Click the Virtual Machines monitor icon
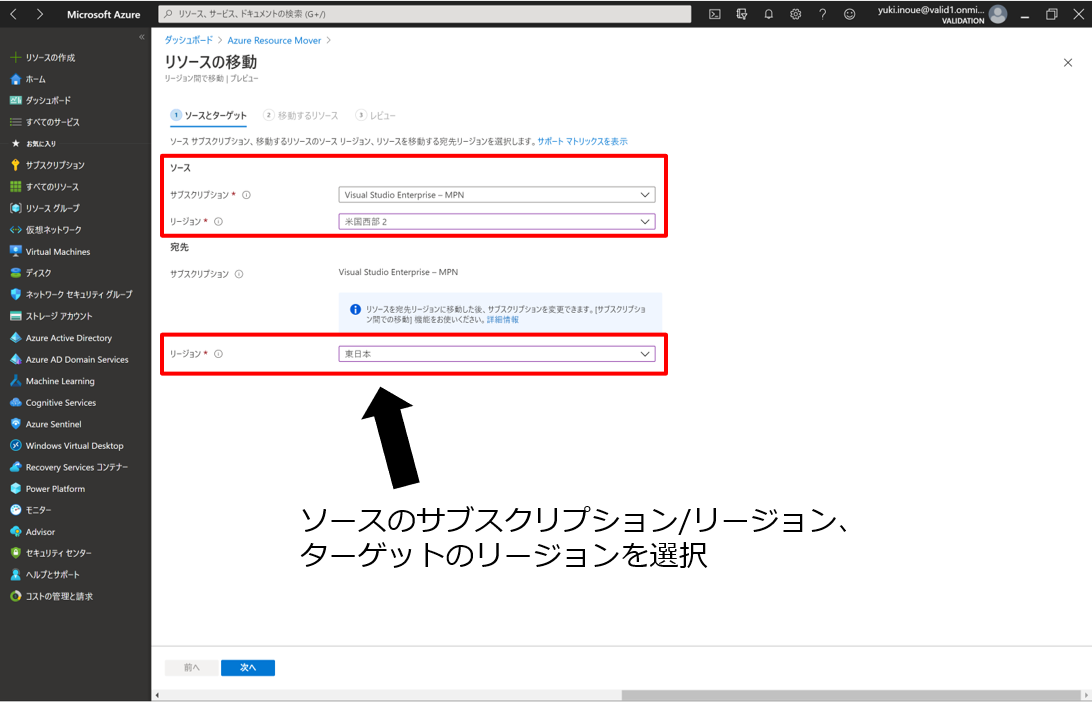This screenshot has width=1092, height=702. [x=15, y=251]
